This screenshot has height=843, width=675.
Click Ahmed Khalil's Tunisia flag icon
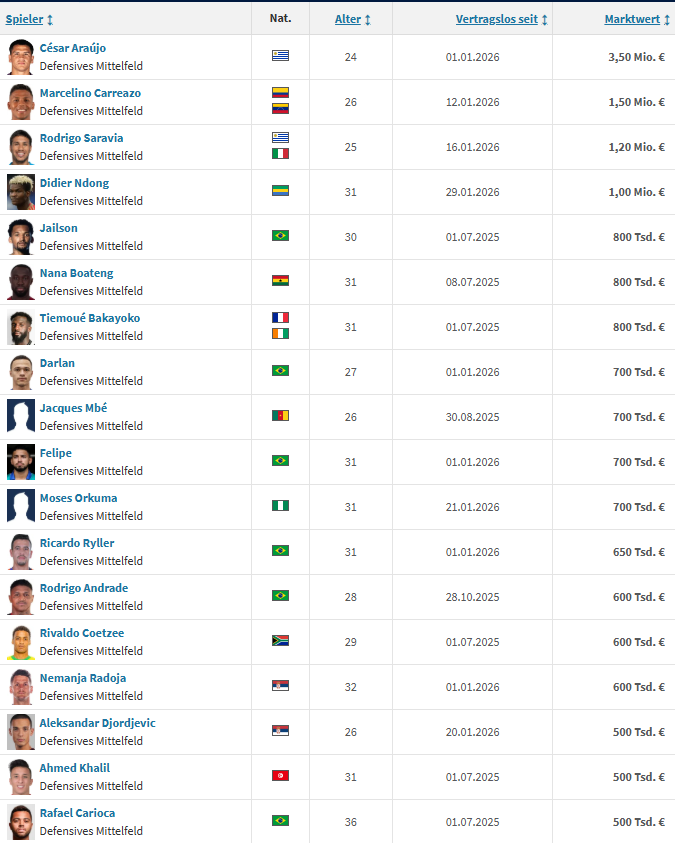pyautogui.click(x=280, y=776)
